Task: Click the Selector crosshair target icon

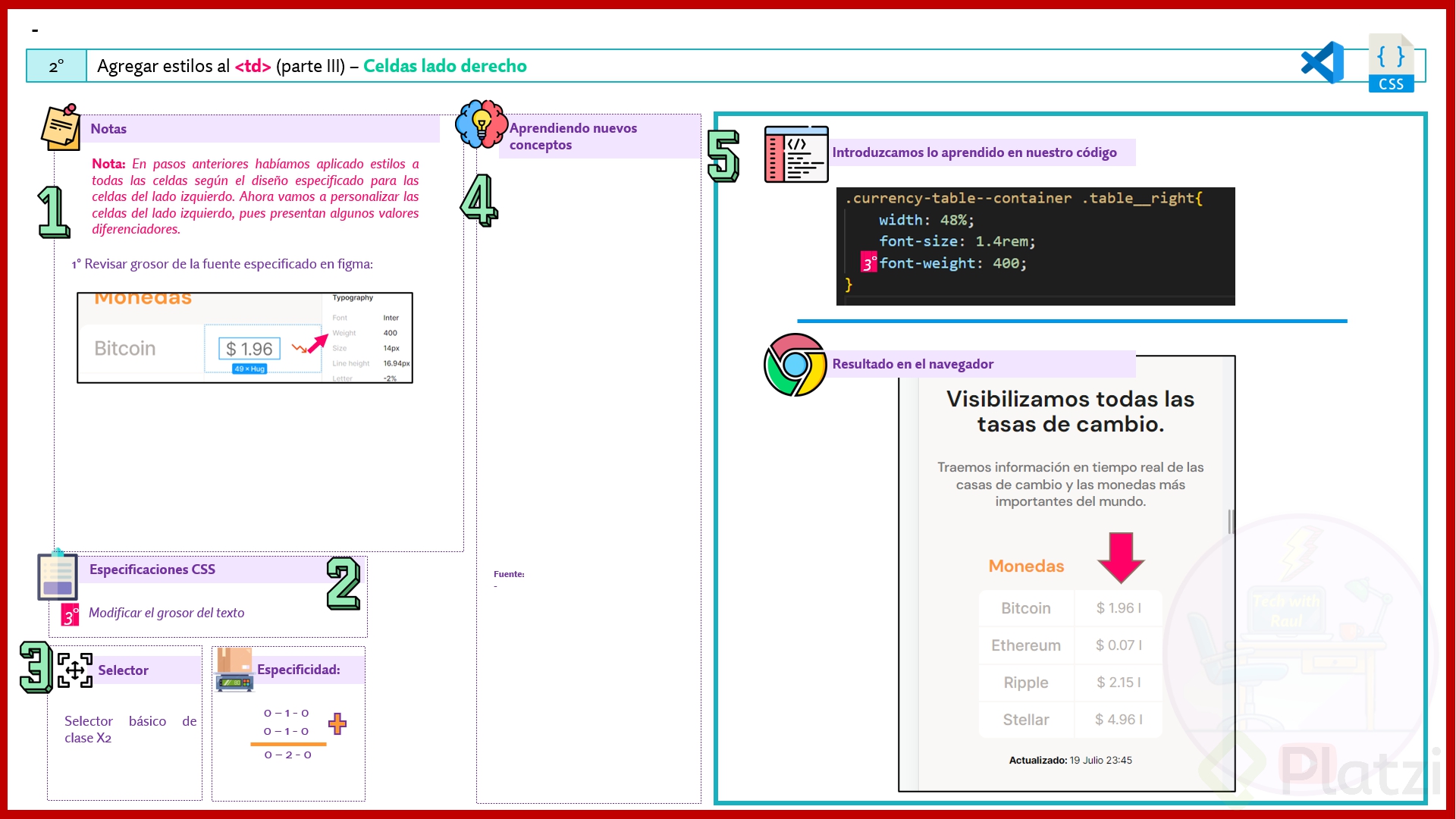Action: tap(75, 670)
